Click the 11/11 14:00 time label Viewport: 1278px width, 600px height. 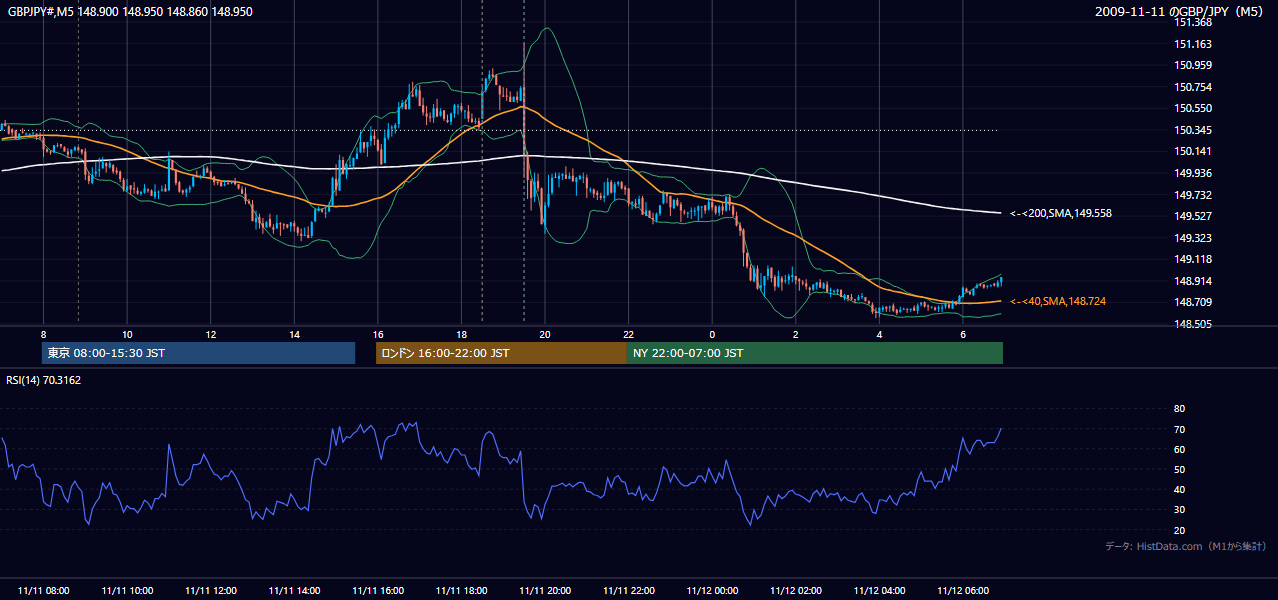coord(294,591)
